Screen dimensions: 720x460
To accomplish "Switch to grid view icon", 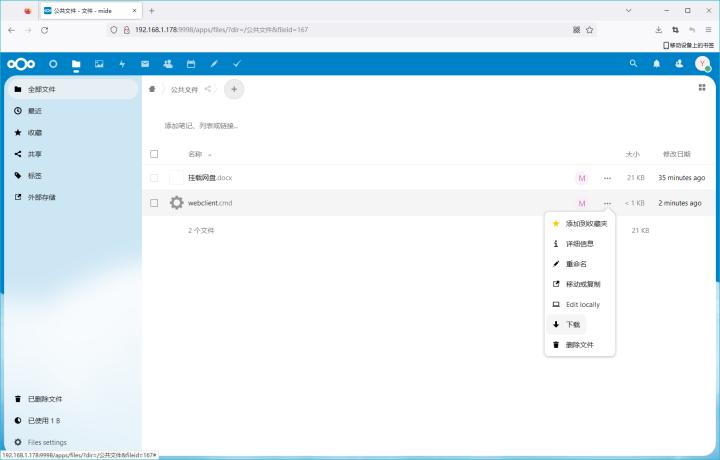I will click(702, 87).
